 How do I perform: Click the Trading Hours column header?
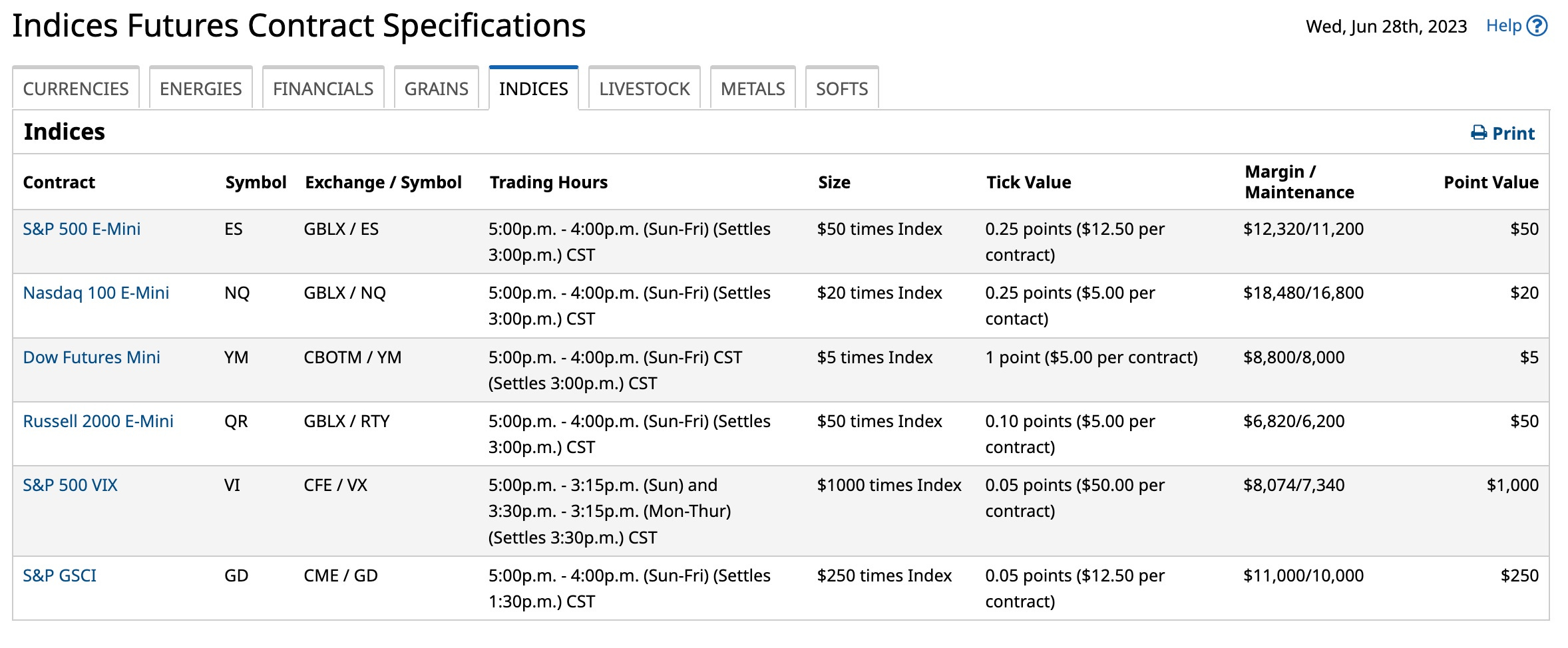pos(548,182)
